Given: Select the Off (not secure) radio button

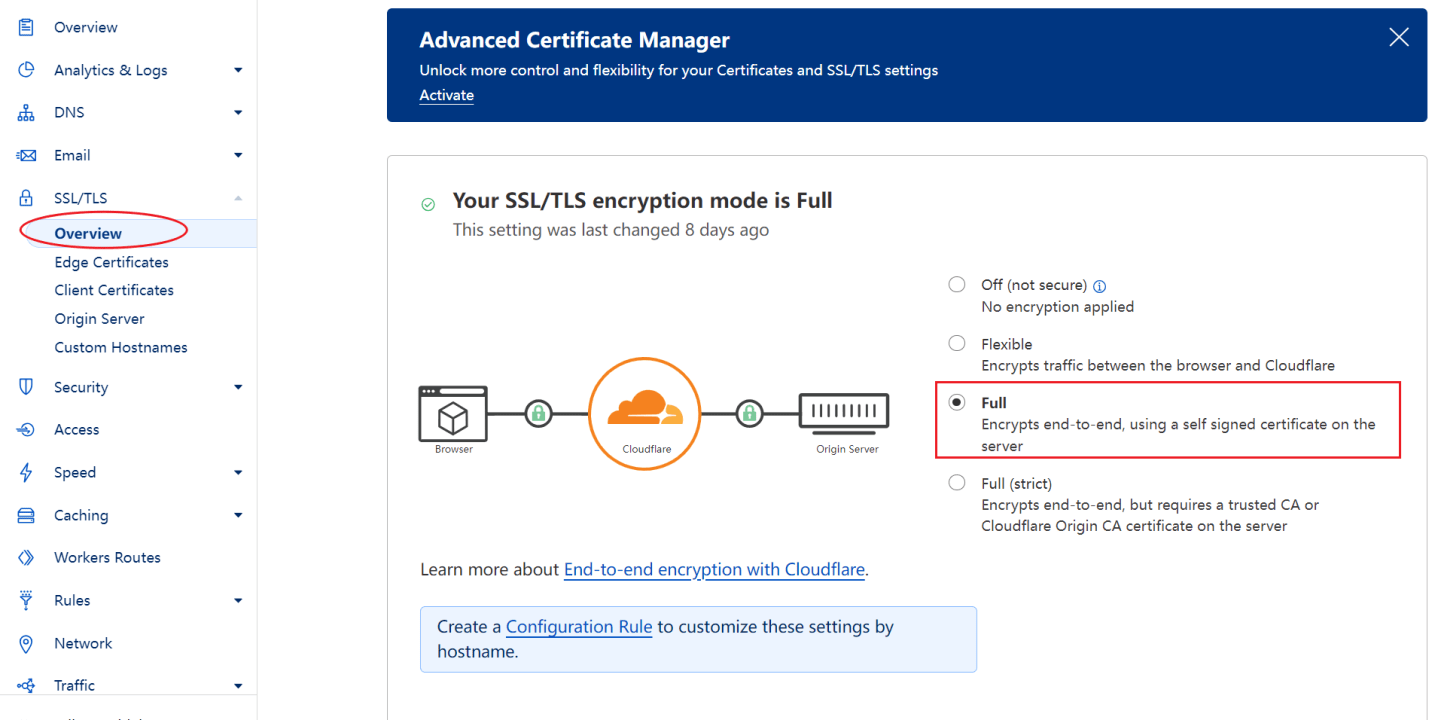Looking at the screenshot, I should (x=957, y=284).
